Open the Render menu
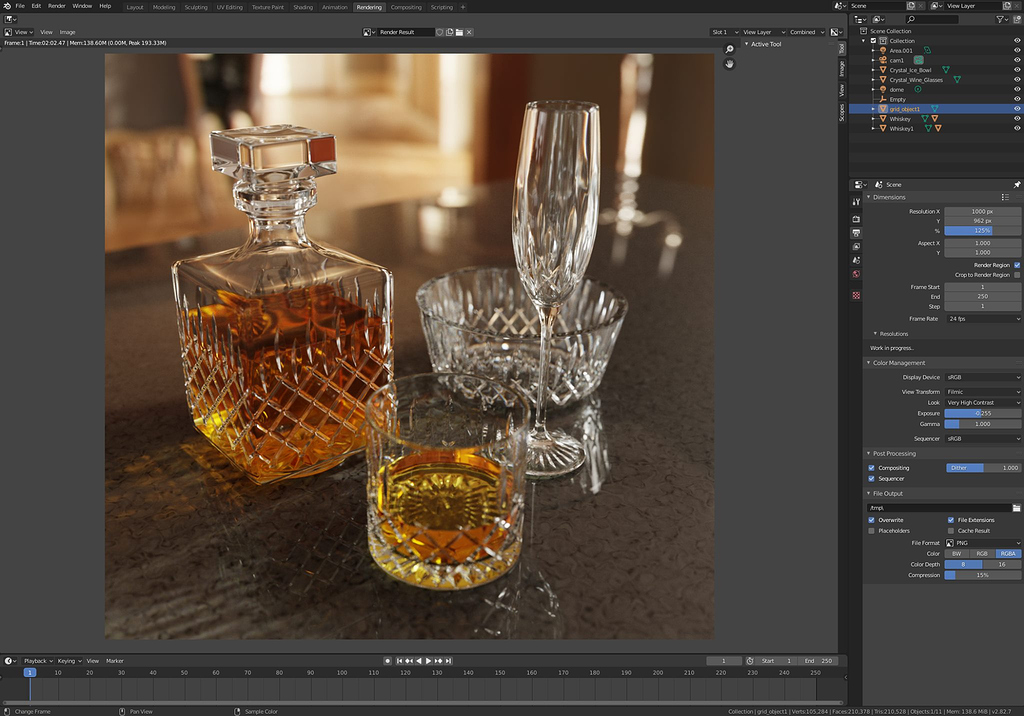1024x716 pixels. (57, 6)
